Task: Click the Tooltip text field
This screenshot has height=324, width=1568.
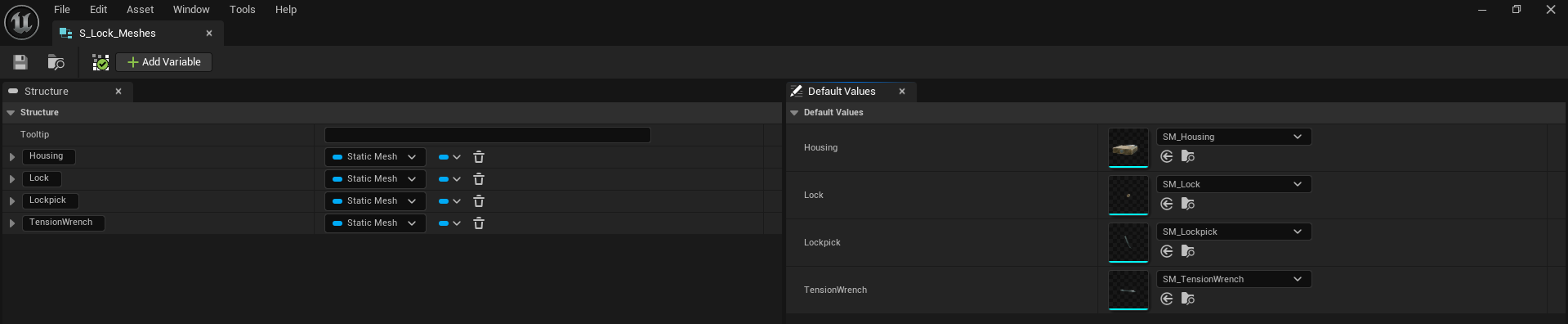Action: [488, 135]
